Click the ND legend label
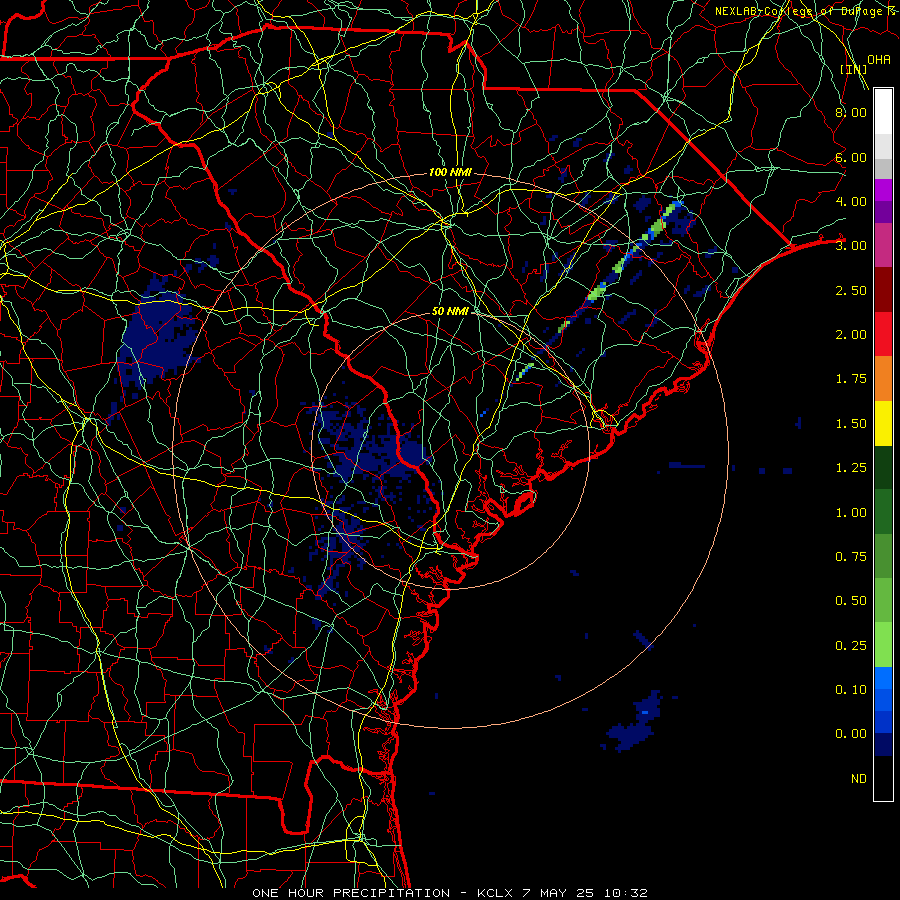The image size is (900, 900). click(x=859, y=779)
